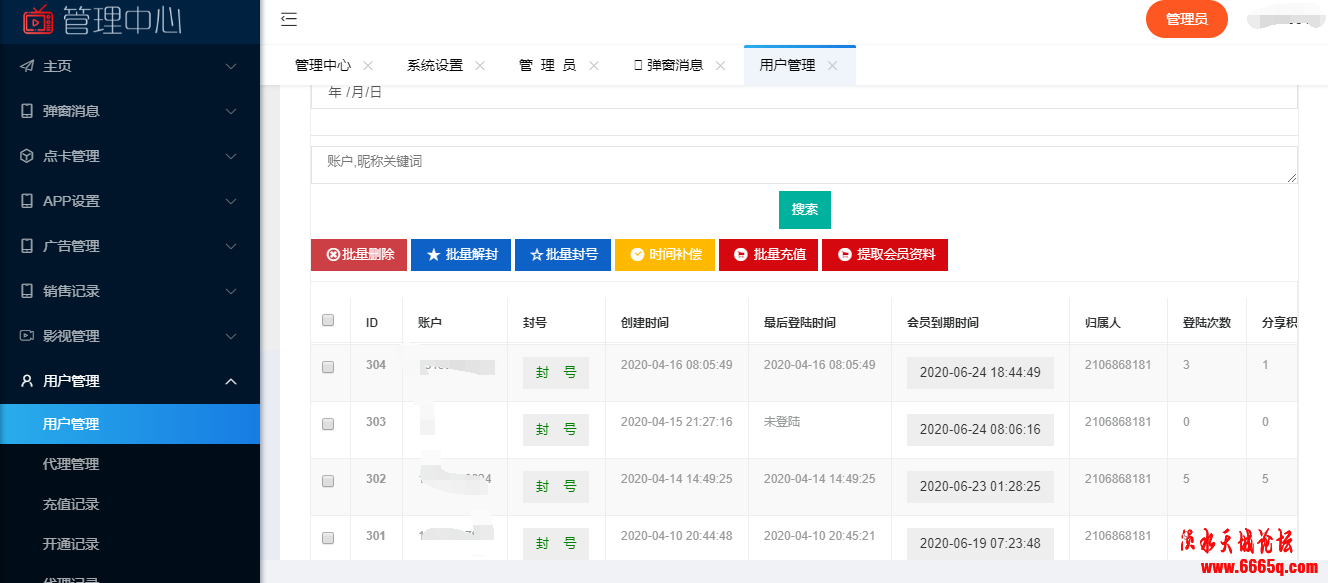Tick the select-all checkbox in table header
Viewport: 1328px width, 583px height.
328,321
